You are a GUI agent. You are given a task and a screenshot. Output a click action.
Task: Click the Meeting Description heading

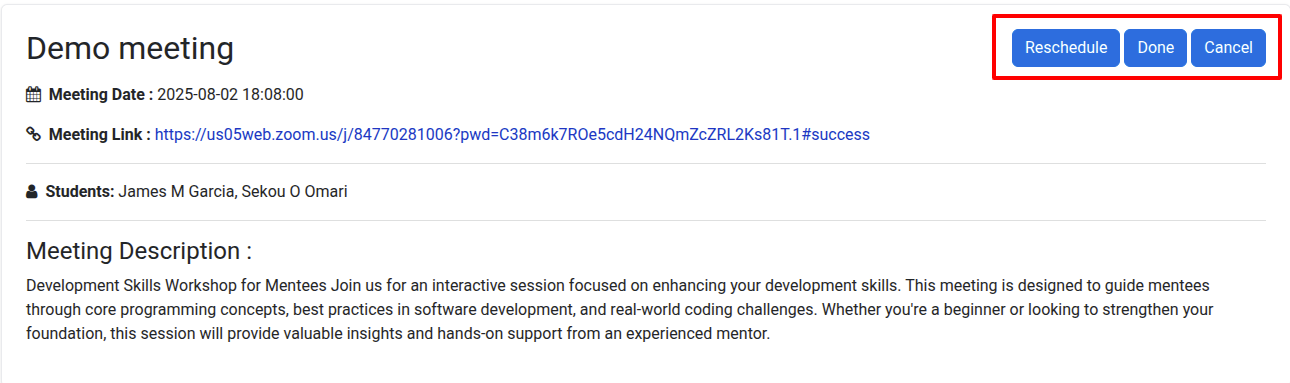pyautogui.click(x=139, y=250)
